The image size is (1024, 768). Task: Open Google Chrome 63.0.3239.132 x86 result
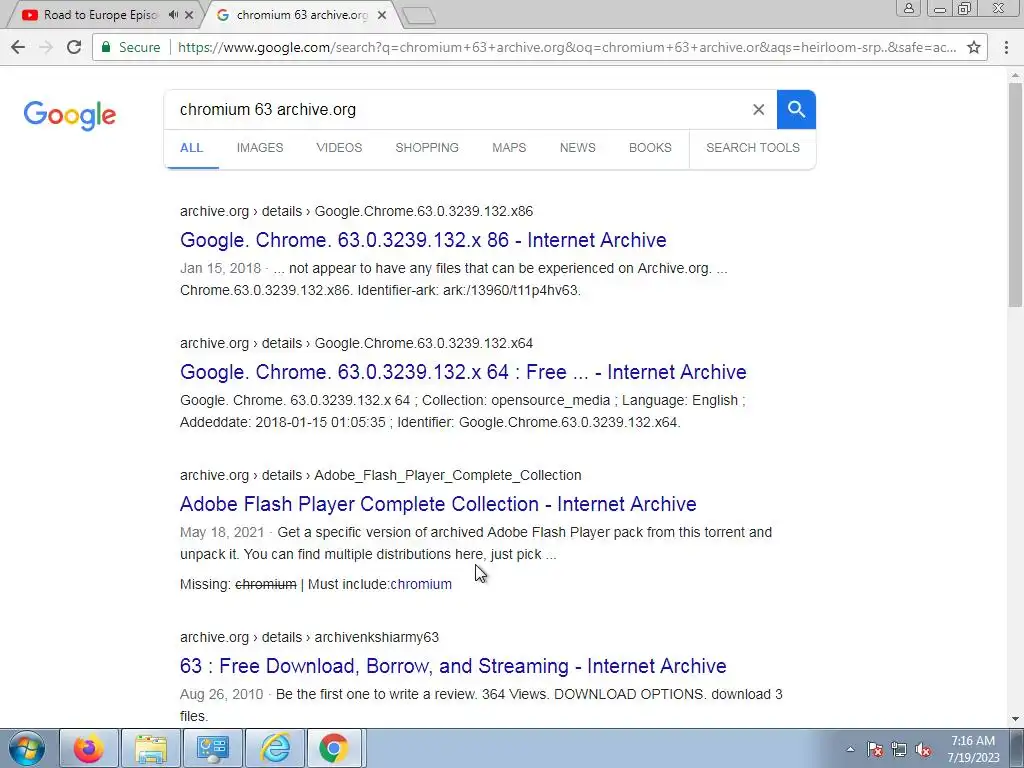click(423, 240)
